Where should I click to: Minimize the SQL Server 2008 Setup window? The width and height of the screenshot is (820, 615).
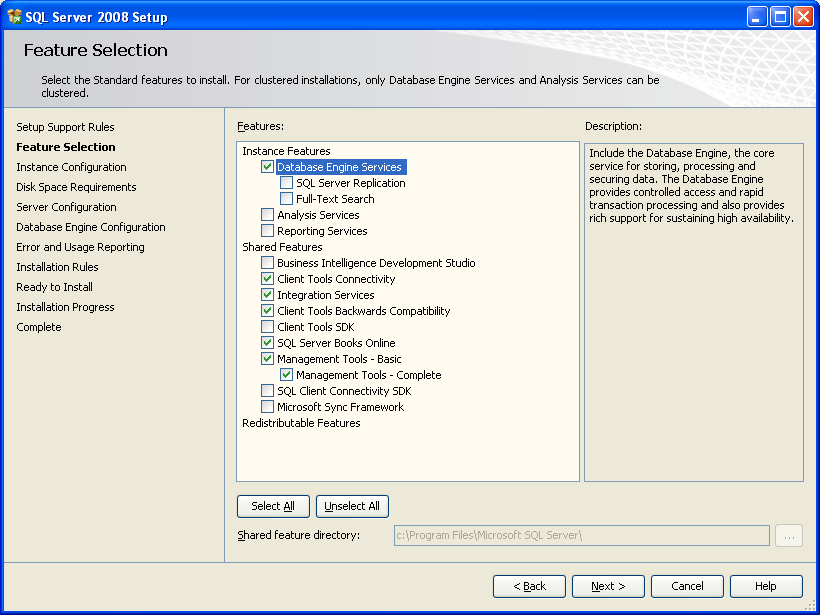tap(756, 17)
